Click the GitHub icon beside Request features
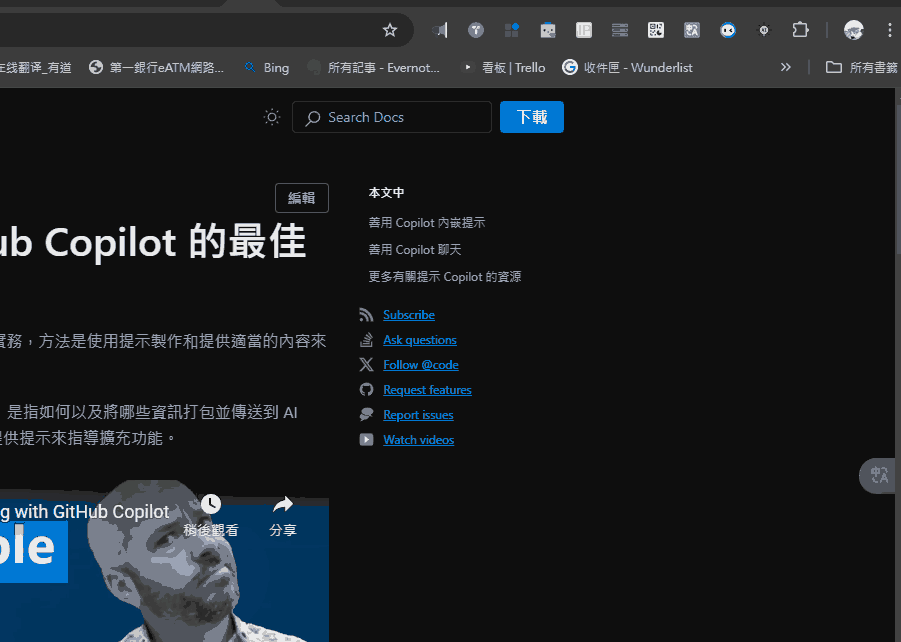Screen dimensions: 901x642 pos(366,390)
